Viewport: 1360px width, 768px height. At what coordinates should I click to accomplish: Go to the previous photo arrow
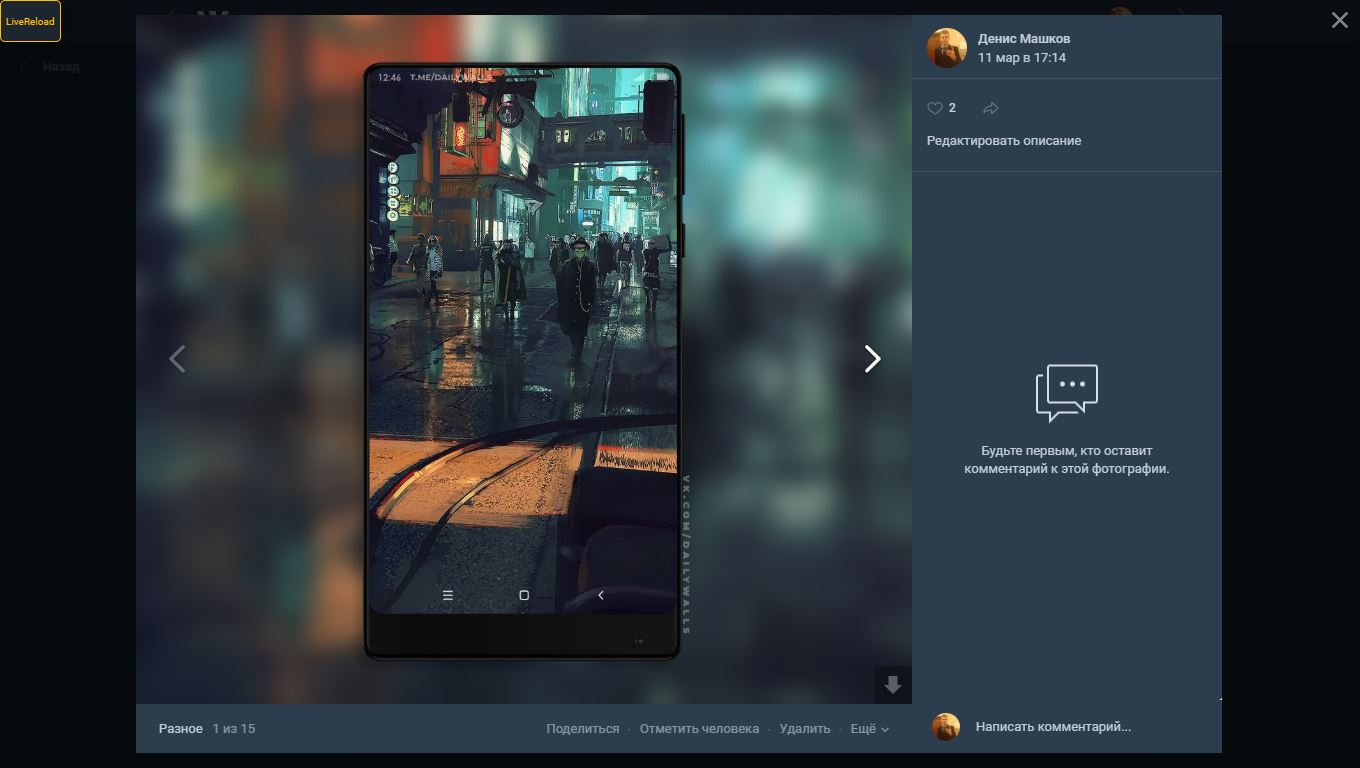tap(177, 359)
